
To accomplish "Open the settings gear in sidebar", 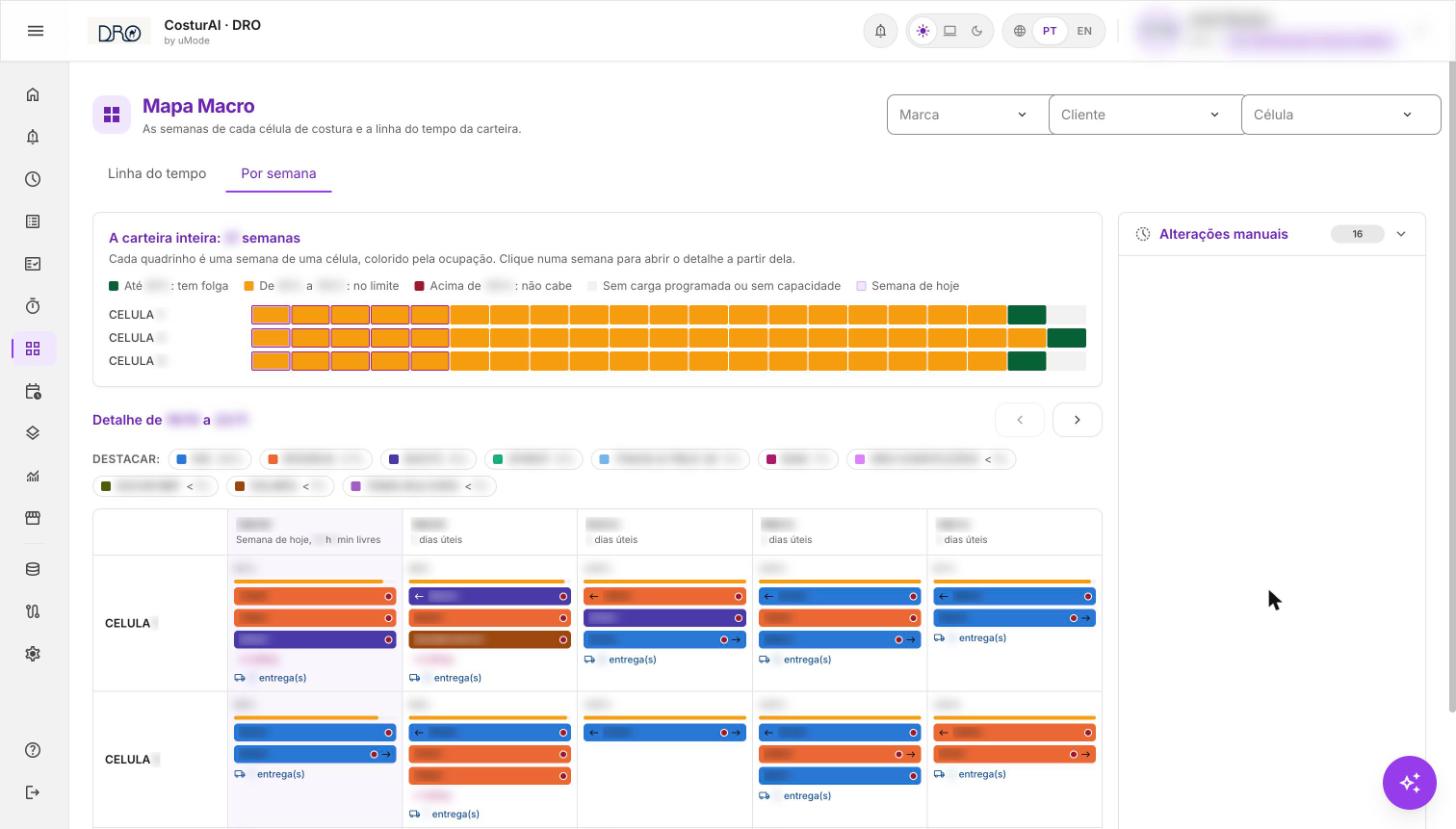I will [33, 654].
